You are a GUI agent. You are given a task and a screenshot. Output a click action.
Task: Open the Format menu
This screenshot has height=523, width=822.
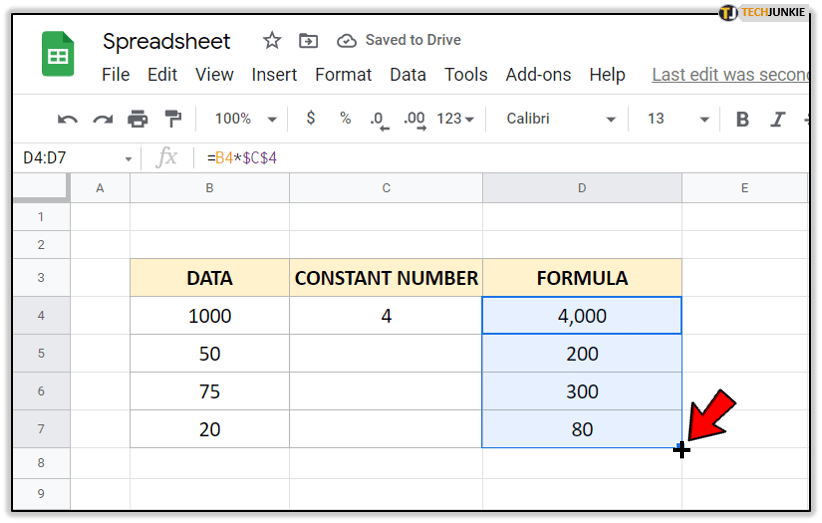coord(343,75)
